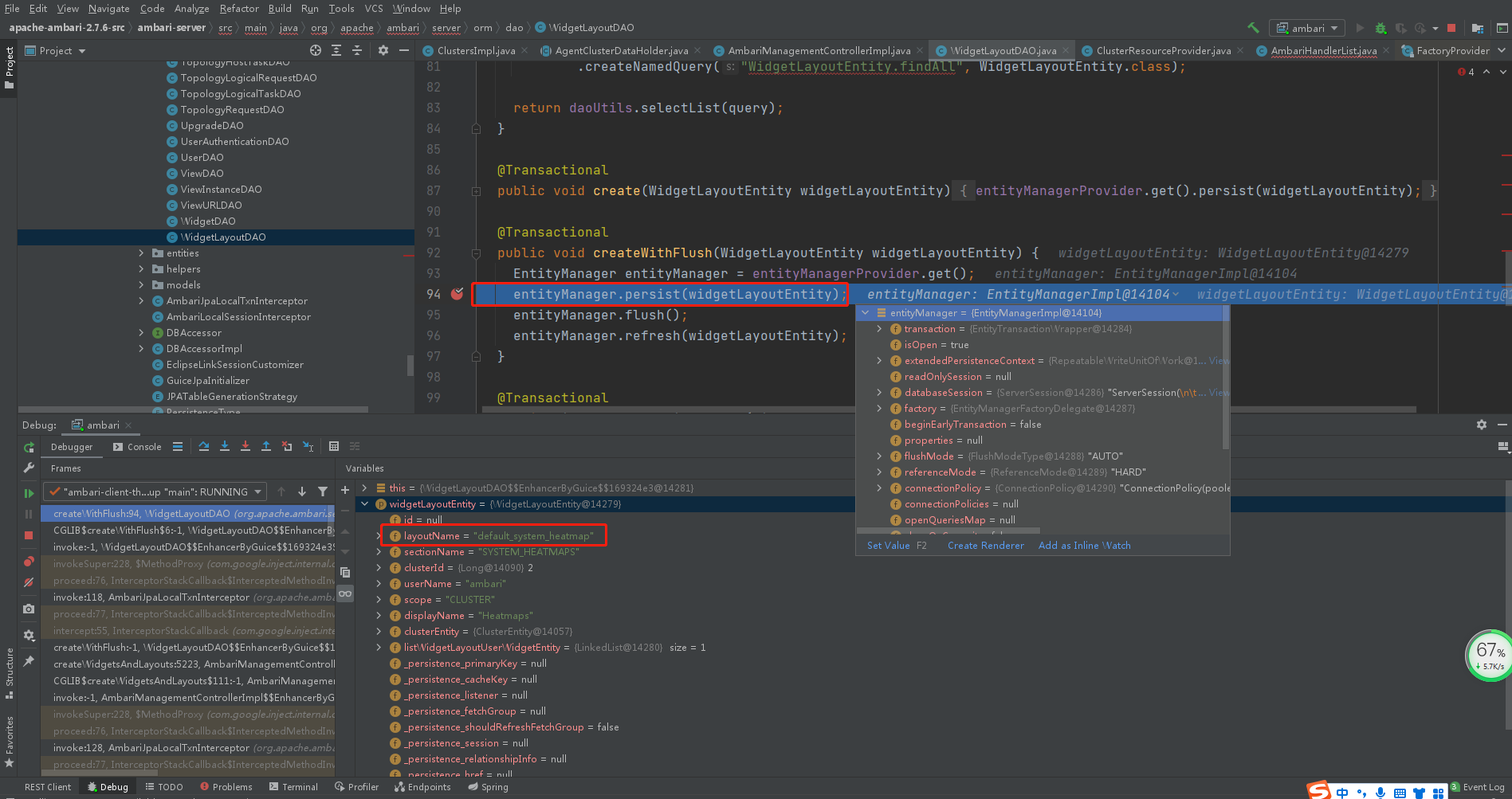Toggle the Project tool window side button
Image resolution: width=1512 pixels, height=799 pixels.
[9, 68]
